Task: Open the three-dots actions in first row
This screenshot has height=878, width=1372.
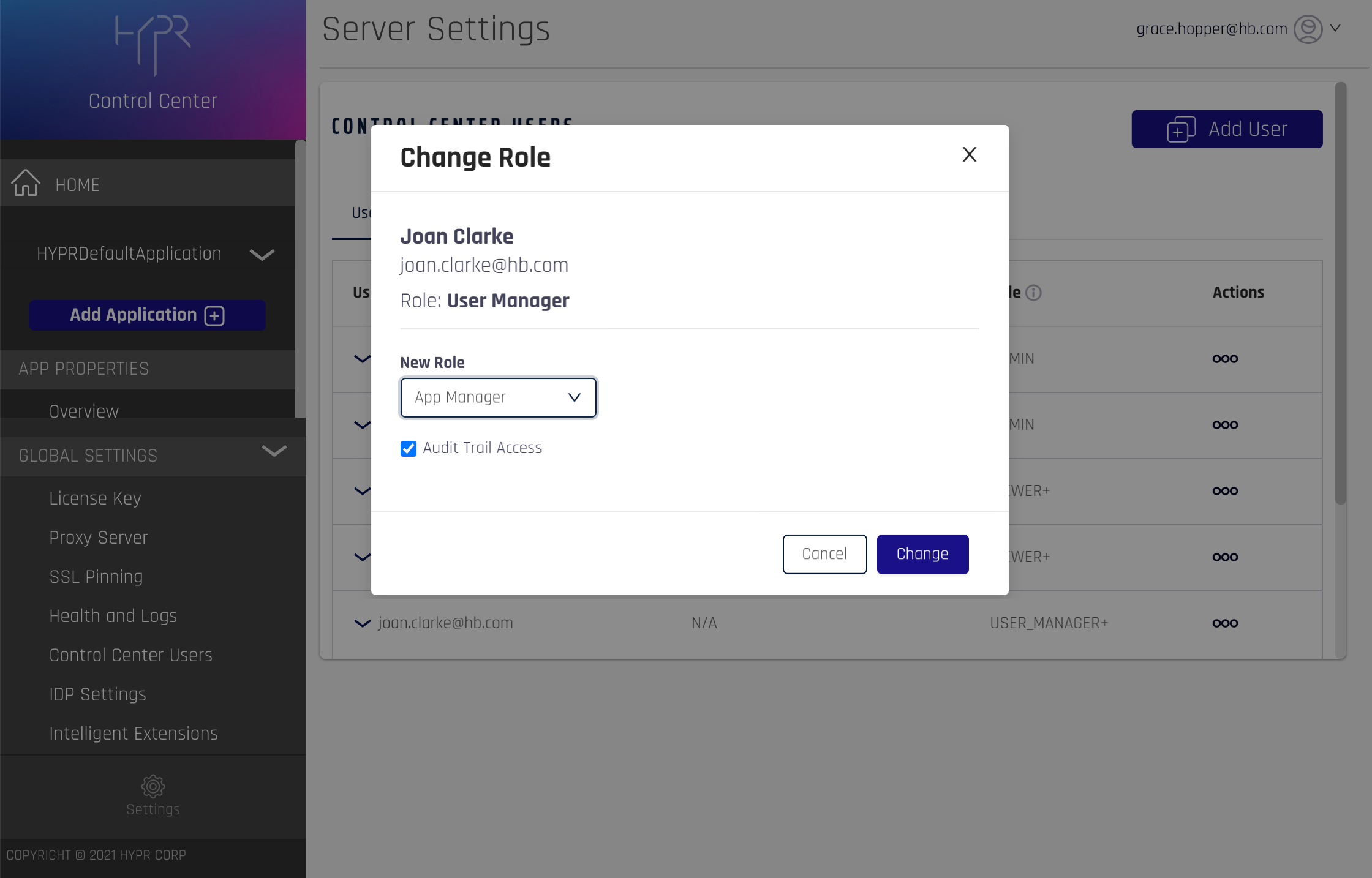Action: (x=1225, y=359)
